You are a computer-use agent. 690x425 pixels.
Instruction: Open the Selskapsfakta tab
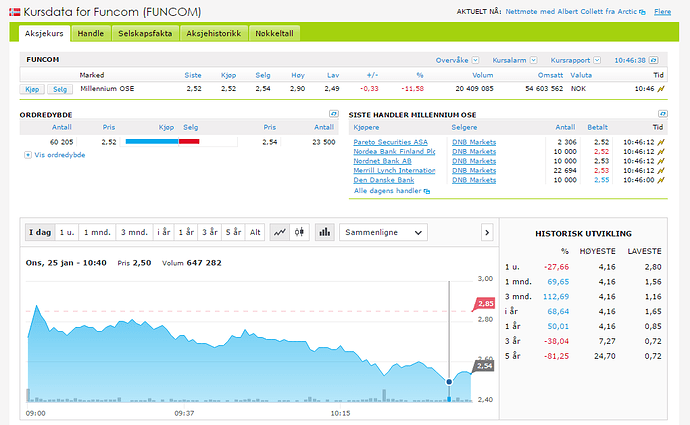tap(145, 33)
